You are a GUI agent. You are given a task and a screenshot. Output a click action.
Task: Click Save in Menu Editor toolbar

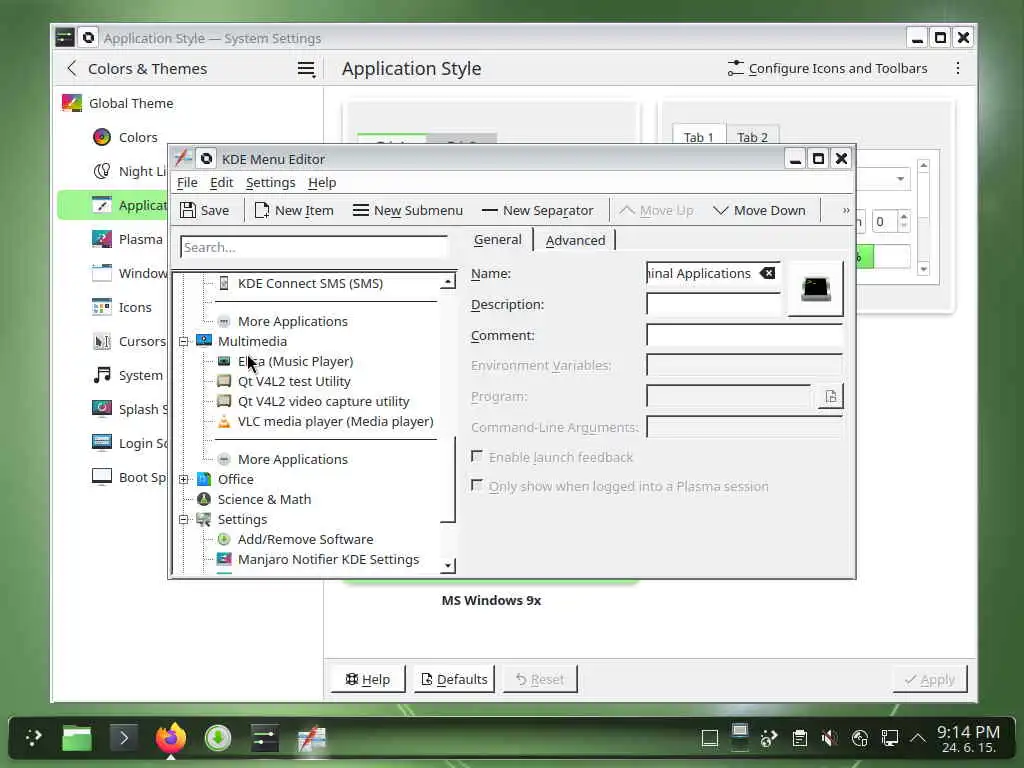(204, 210)
